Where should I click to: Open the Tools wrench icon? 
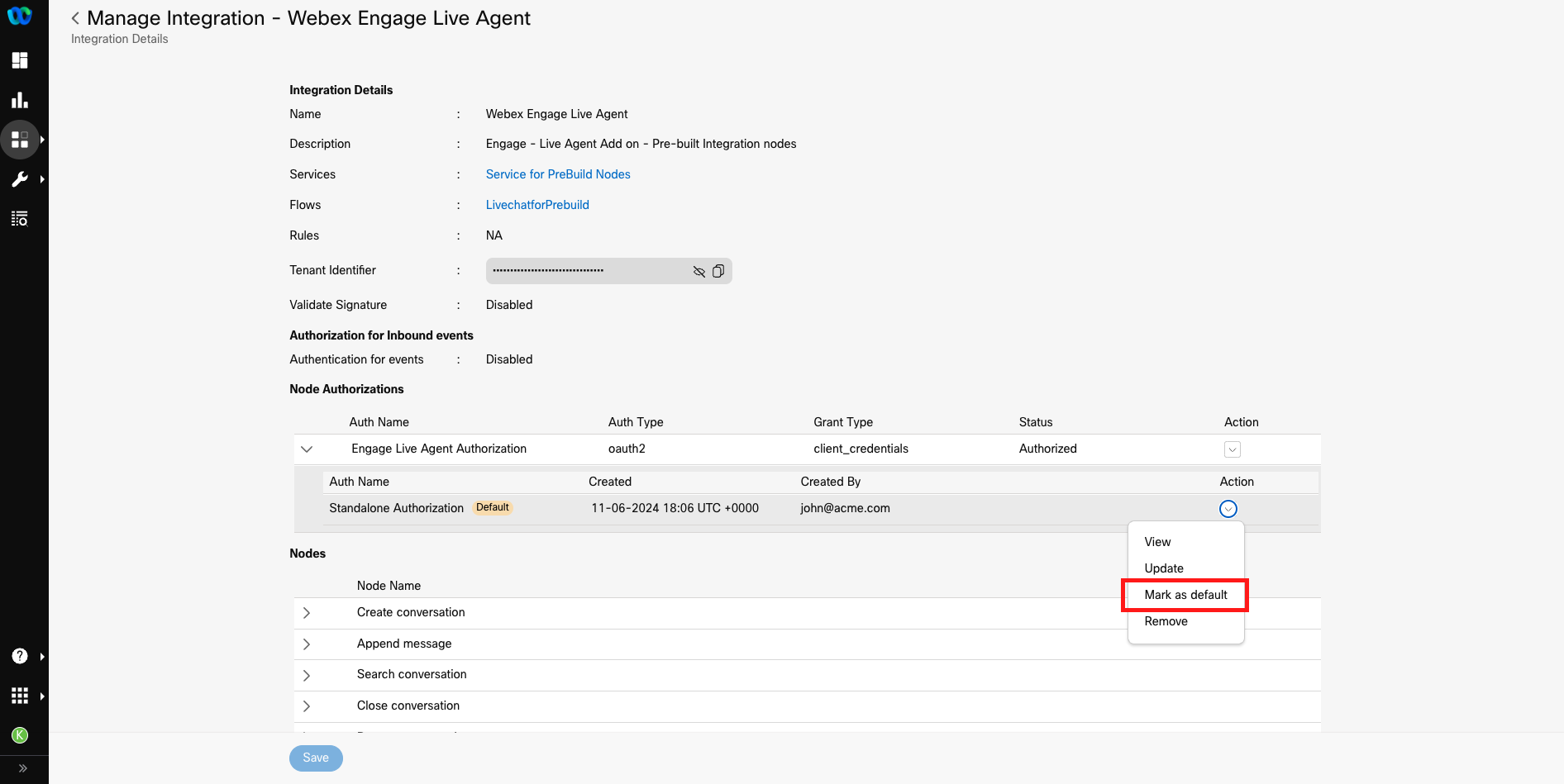tap(20, 179)
